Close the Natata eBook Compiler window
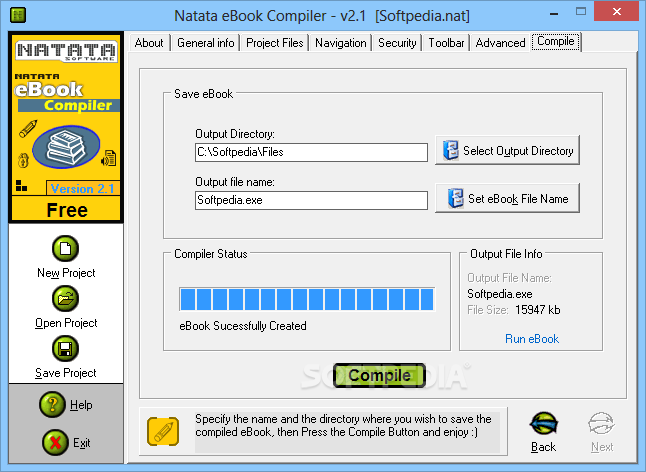 (x=617, y=12)
